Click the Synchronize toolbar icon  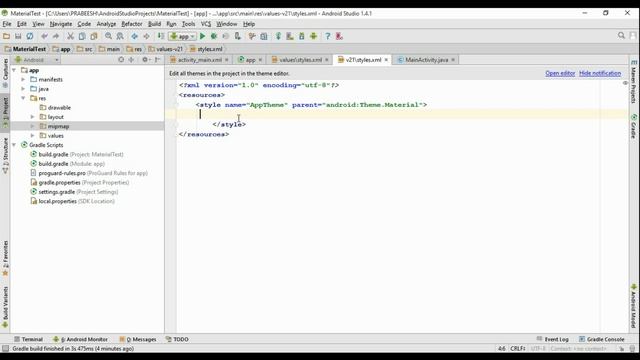[x=30, y=36]
